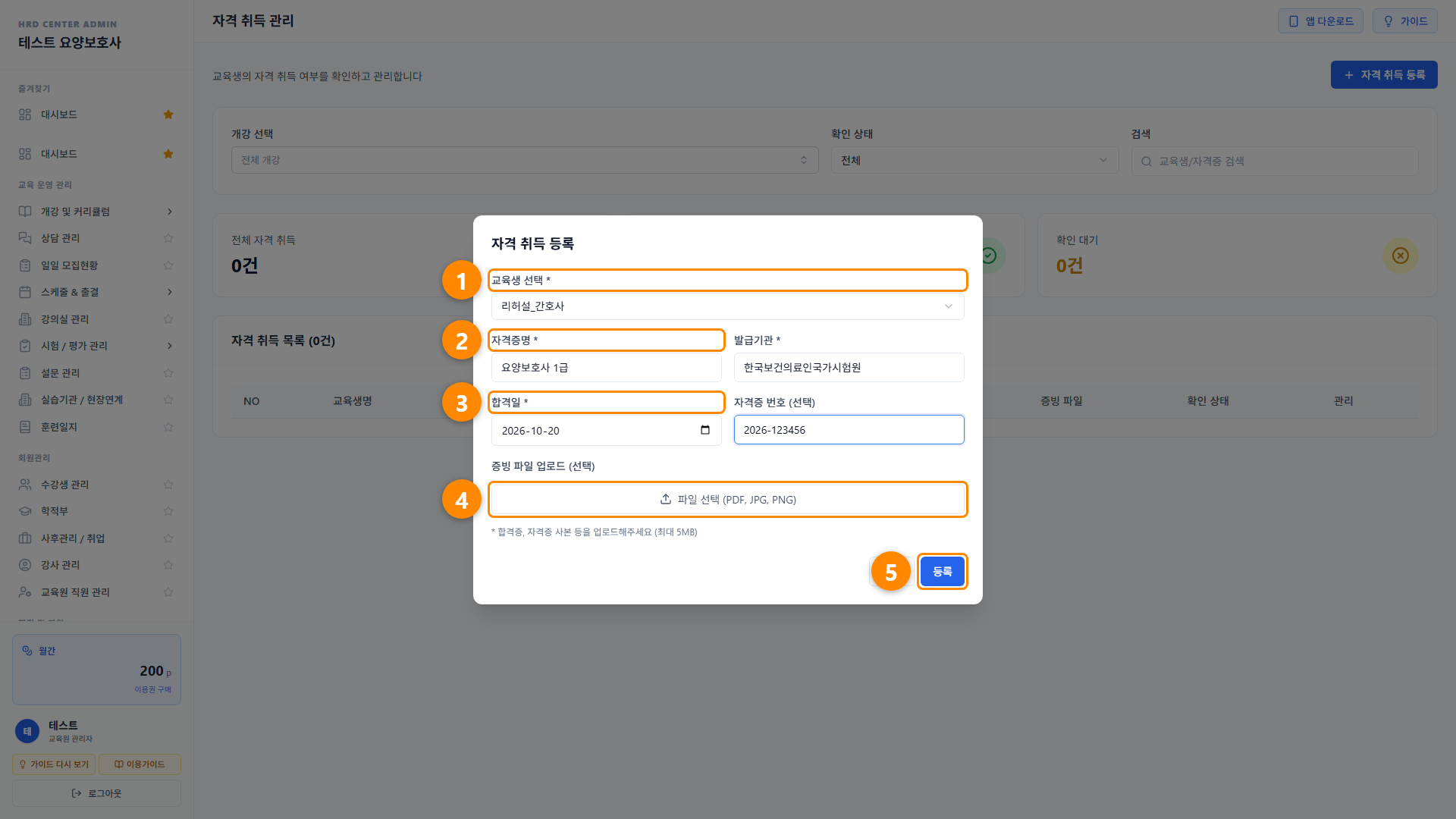Expand the 시험 / 평가 관리 submenu chevron

tap(170, 346)
